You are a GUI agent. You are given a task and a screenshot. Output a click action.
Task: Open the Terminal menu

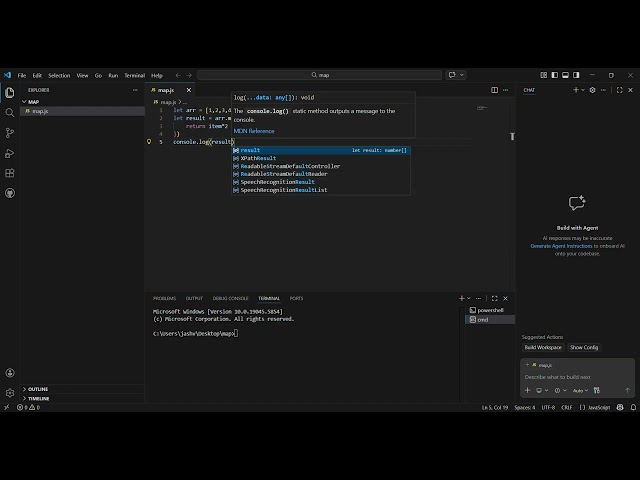coord(135,76)
